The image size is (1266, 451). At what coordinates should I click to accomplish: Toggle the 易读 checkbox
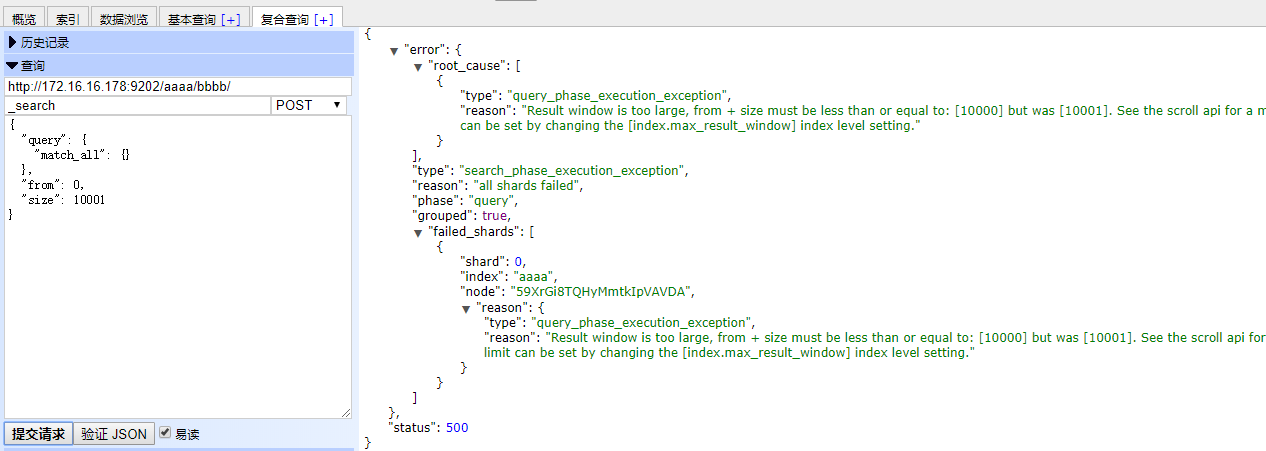pos(166,433)
